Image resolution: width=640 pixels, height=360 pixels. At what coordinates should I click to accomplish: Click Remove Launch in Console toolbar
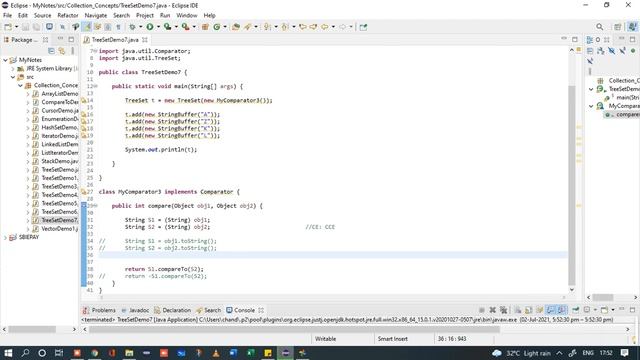(493, 310)
